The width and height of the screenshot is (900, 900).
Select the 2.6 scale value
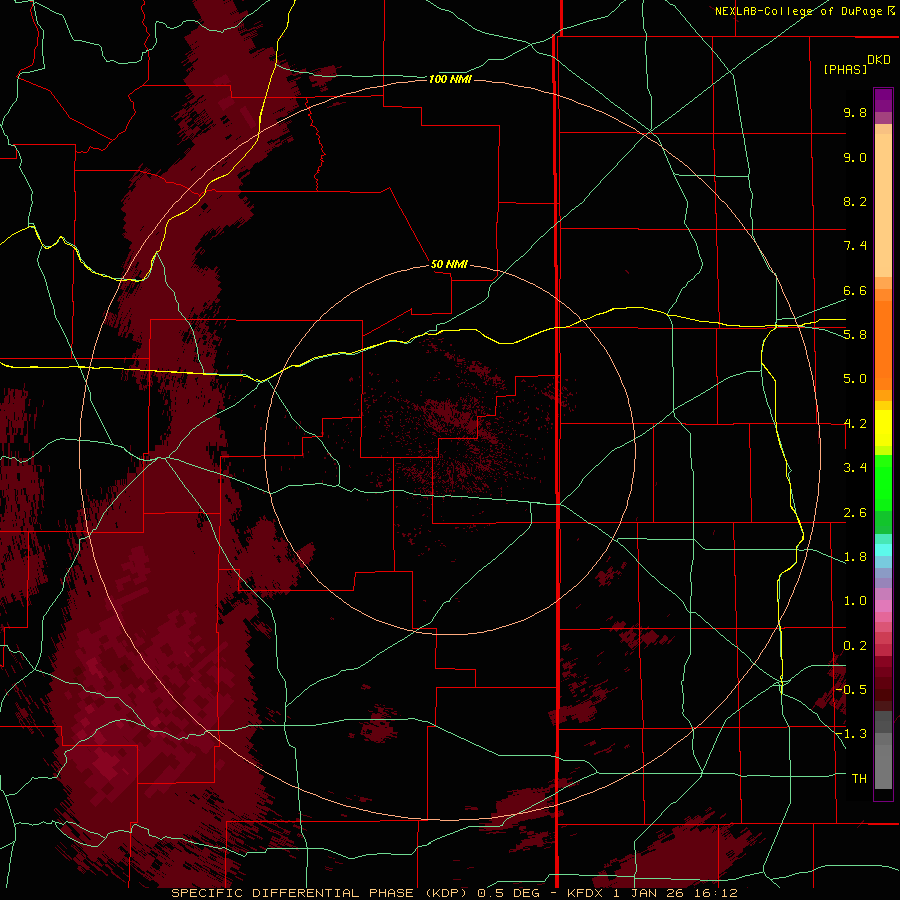855,513
